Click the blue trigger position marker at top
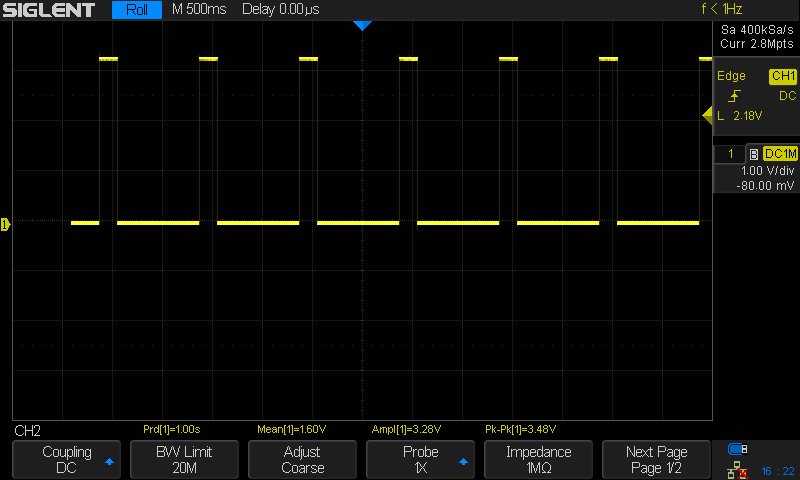 coord(362,26)
